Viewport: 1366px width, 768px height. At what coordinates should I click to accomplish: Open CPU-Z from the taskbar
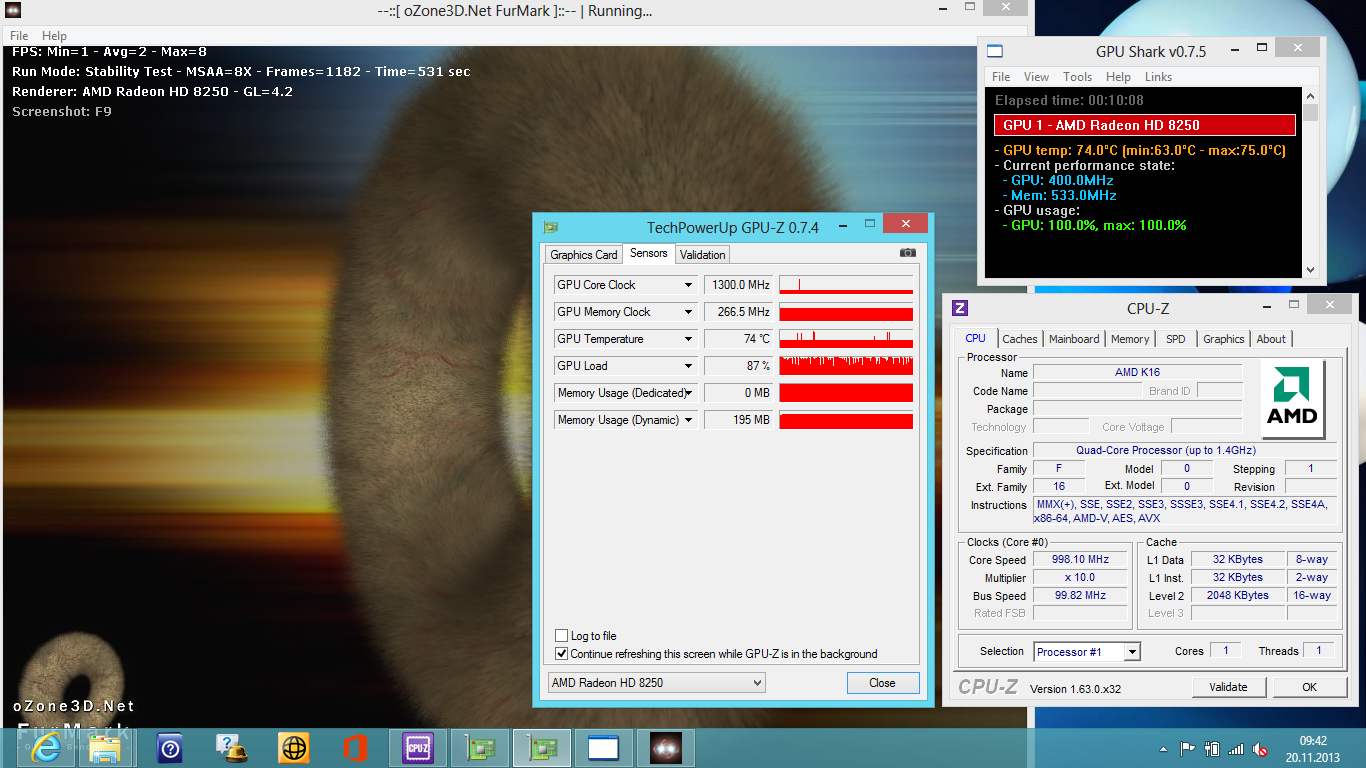click(x=417, y=748)
